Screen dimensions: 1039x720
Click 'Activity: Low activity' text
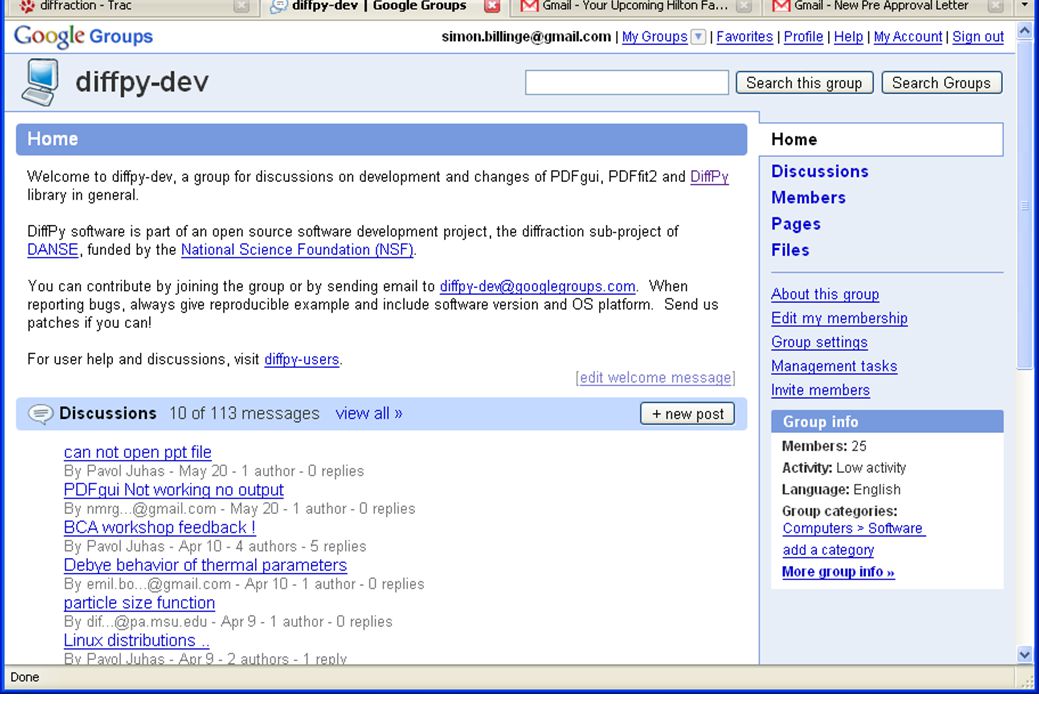pos(844,468)
